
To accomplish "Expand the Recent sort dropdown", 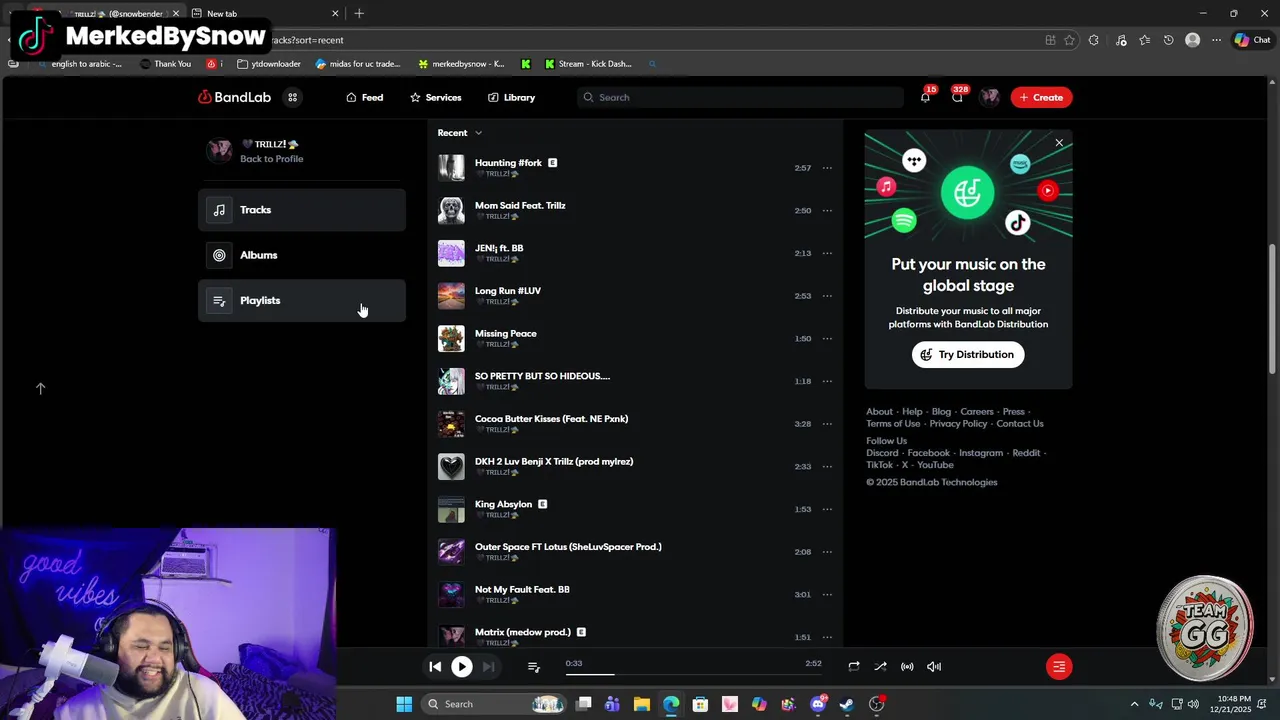I will pos(460,133).
